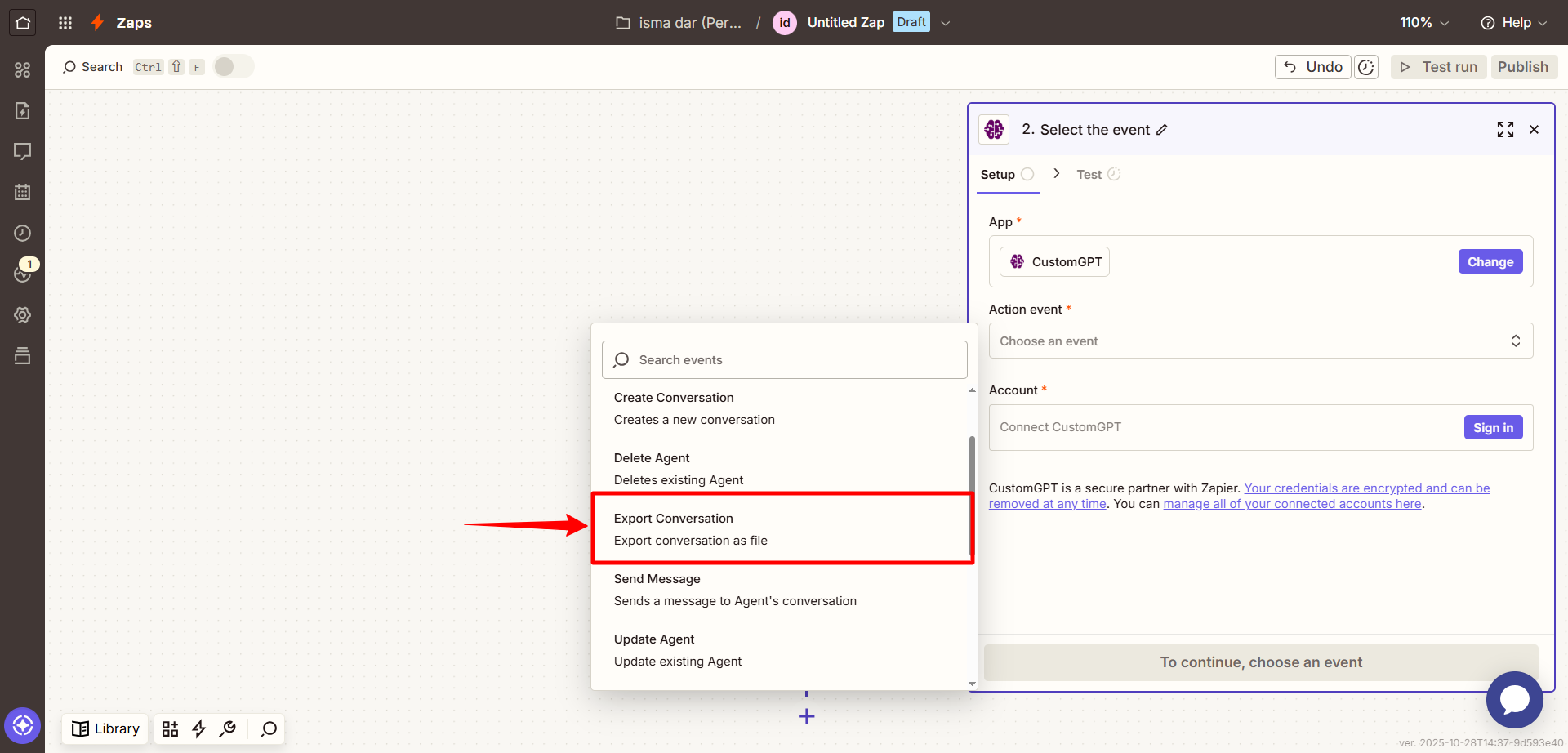Select the Delete Agent event

[784, 469]
